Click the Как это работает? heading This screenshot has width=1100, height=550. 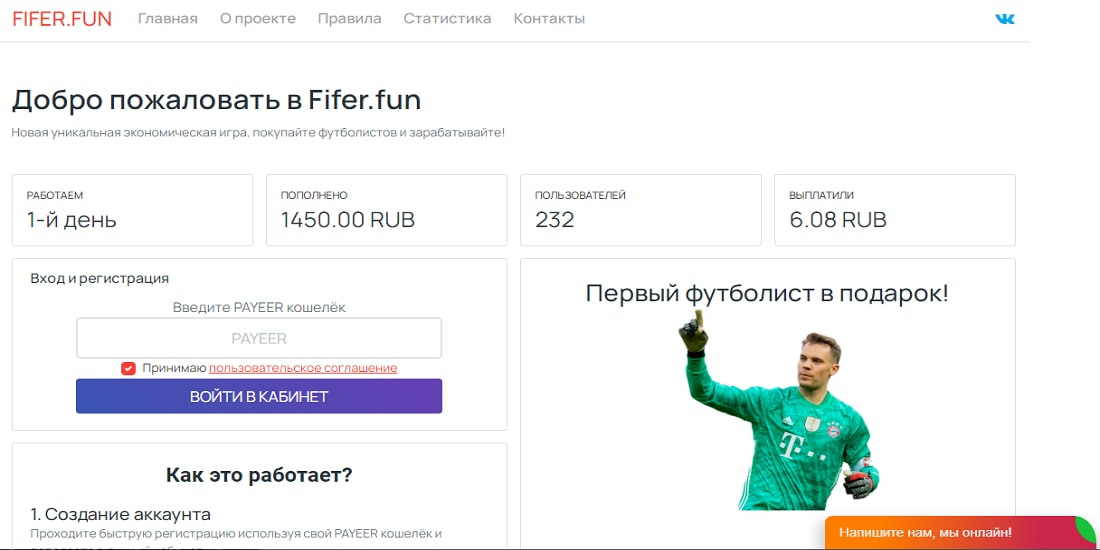(259, 474)
